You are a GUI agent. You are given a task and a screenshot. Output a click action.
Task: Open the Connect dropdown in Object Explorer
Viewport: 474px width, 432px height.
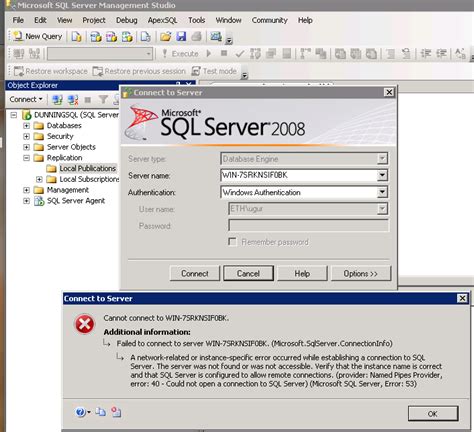pos(26,99)
